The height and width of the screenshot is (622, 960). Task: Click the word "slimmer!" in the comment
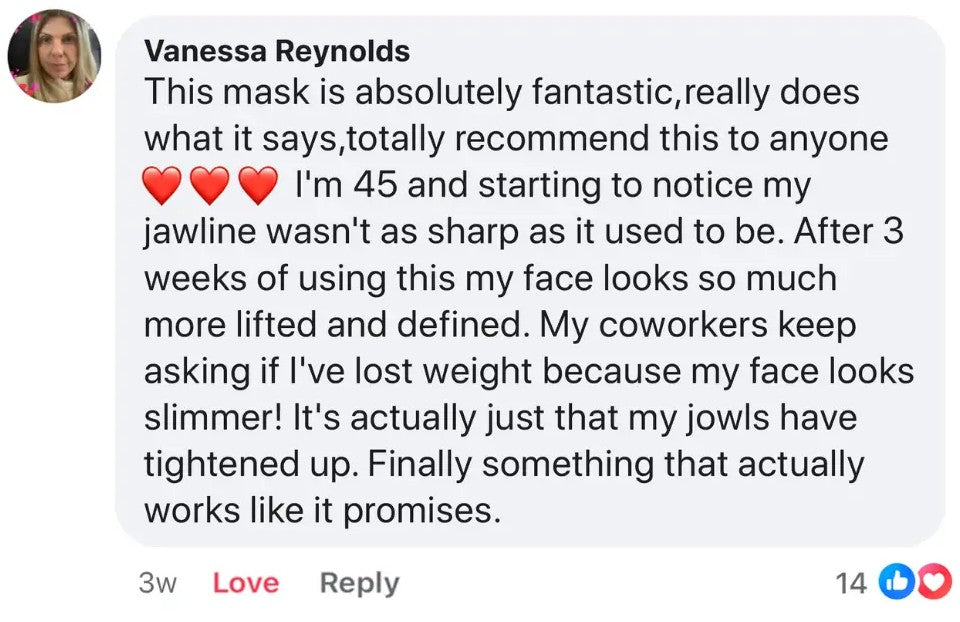[212, 418]
